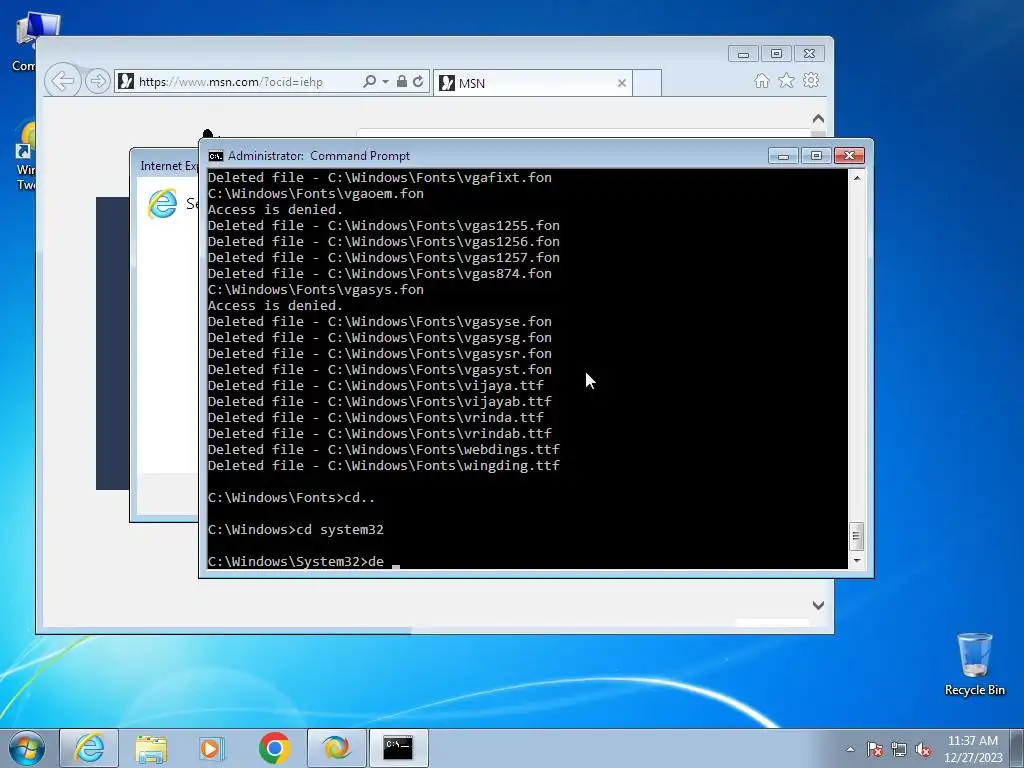Click the 'vrinda.ttf' deleted file line
The height and width of the screenshot is (768, 1024).
(x=376, y=417)
